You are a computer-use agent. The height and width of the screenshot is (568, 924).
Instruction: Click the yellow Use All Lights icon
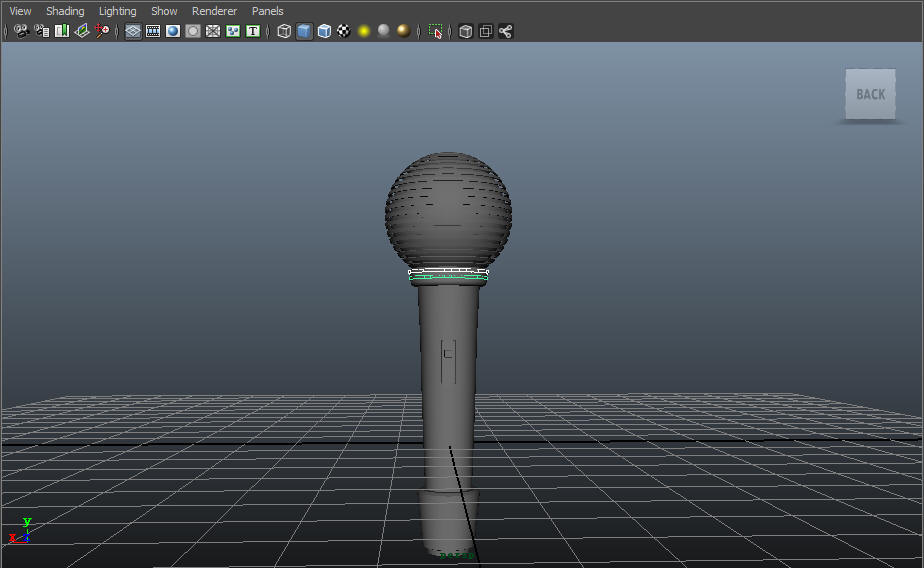pyautogui.click(x=364, y=31)
